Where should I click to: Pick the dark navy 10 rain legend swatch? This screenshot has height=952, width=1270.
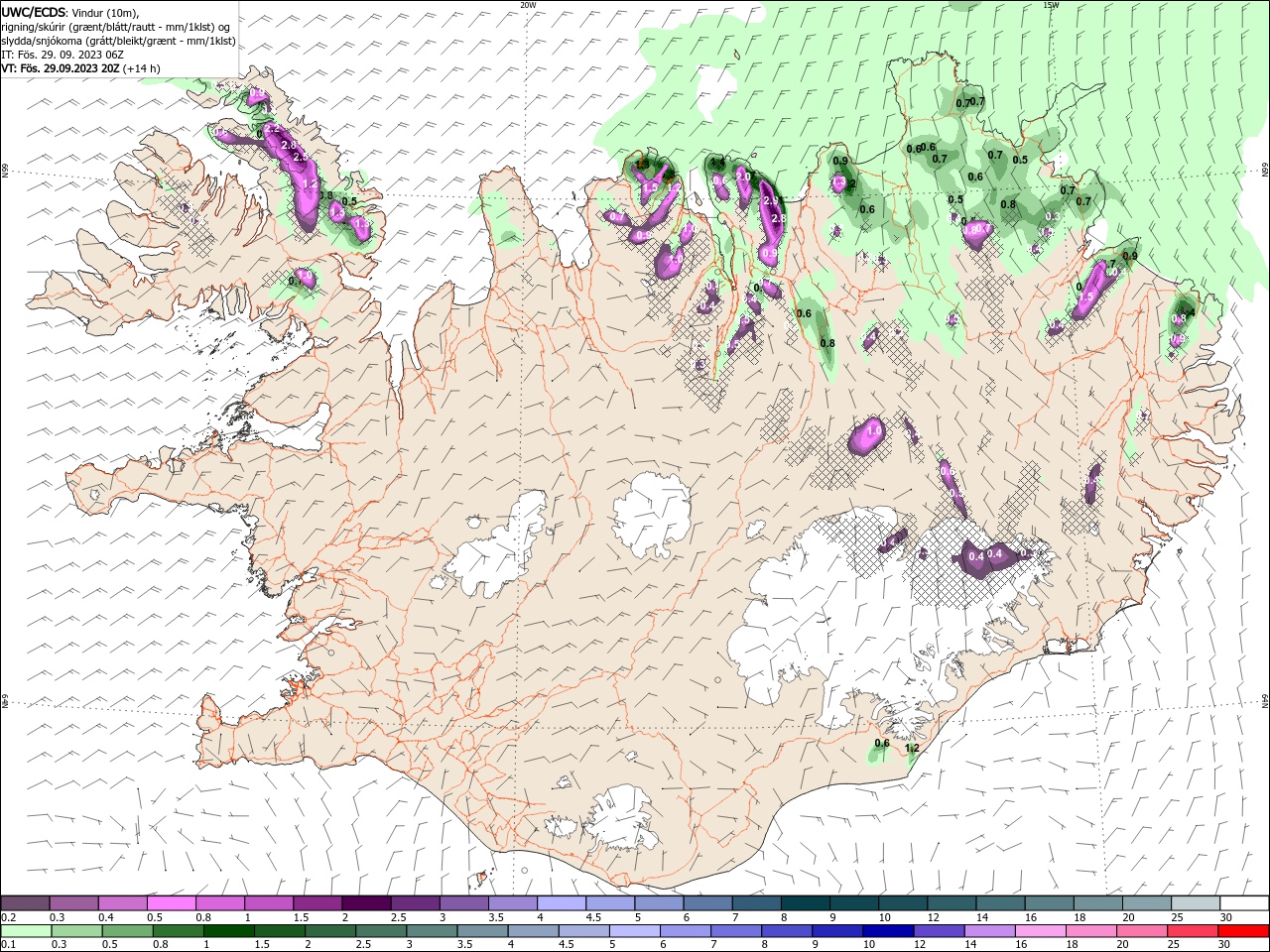887,931
